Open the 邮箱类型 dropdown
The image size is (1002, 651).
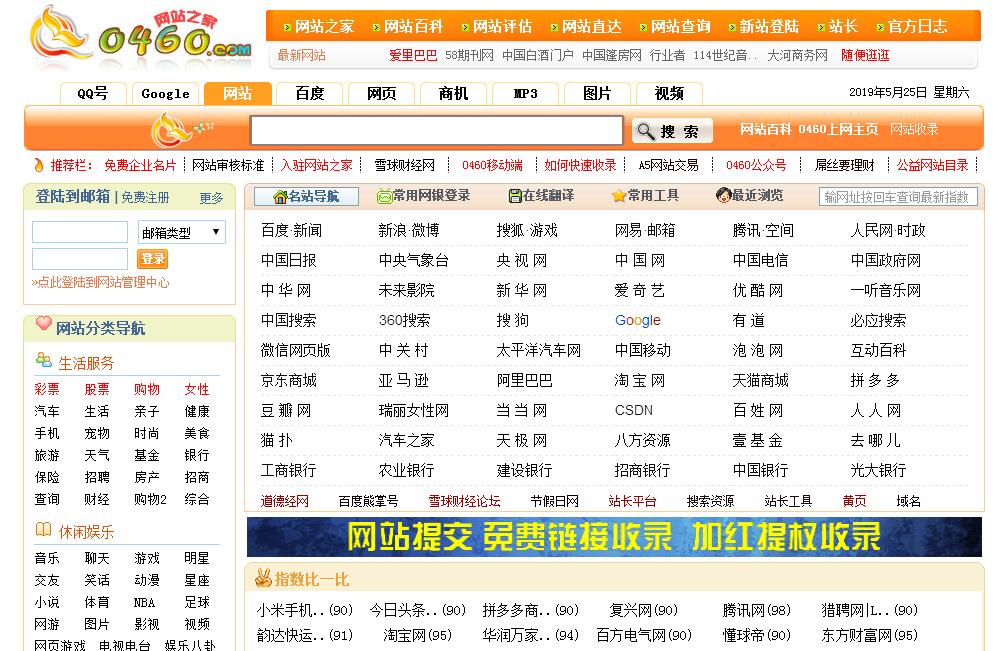181,233
